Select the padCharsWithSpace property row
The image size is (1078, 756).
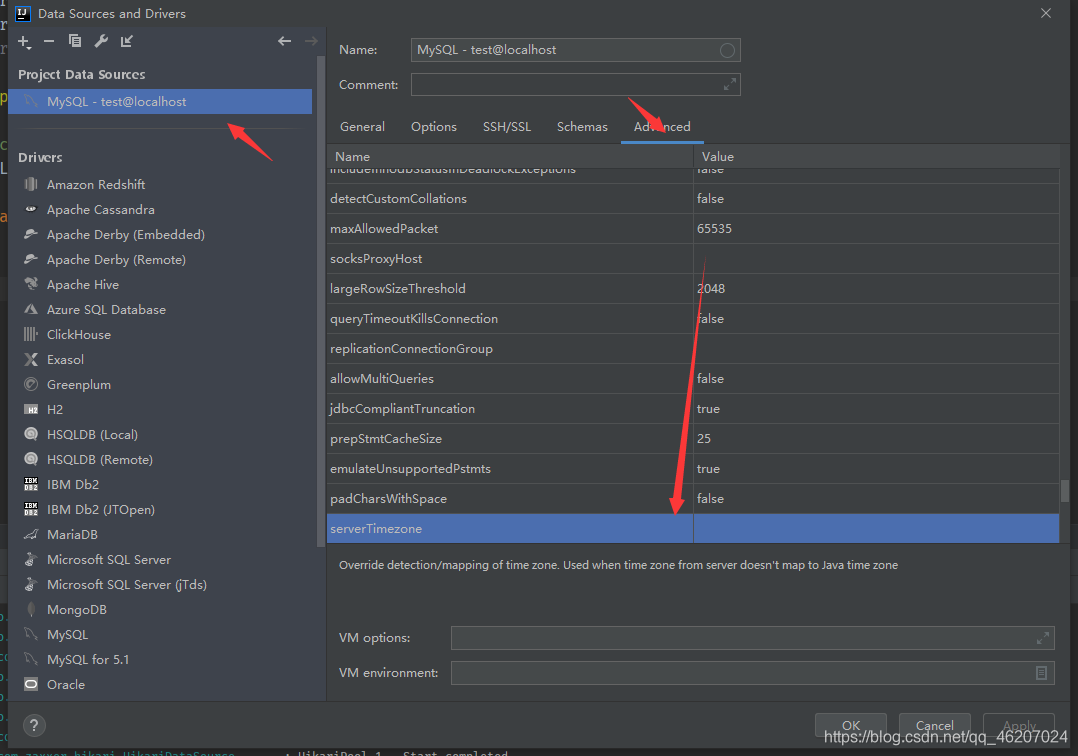point(693,498)
